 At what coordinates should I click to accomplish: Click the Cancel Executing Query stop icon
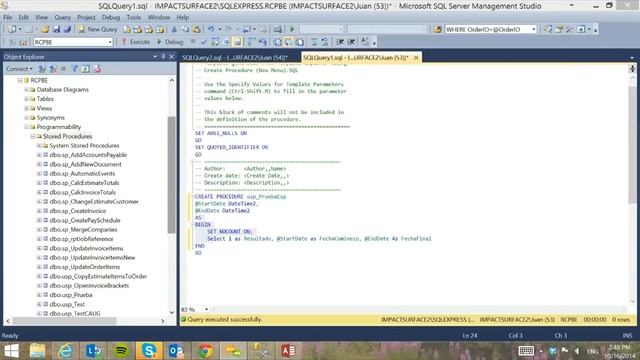point(193,42)
